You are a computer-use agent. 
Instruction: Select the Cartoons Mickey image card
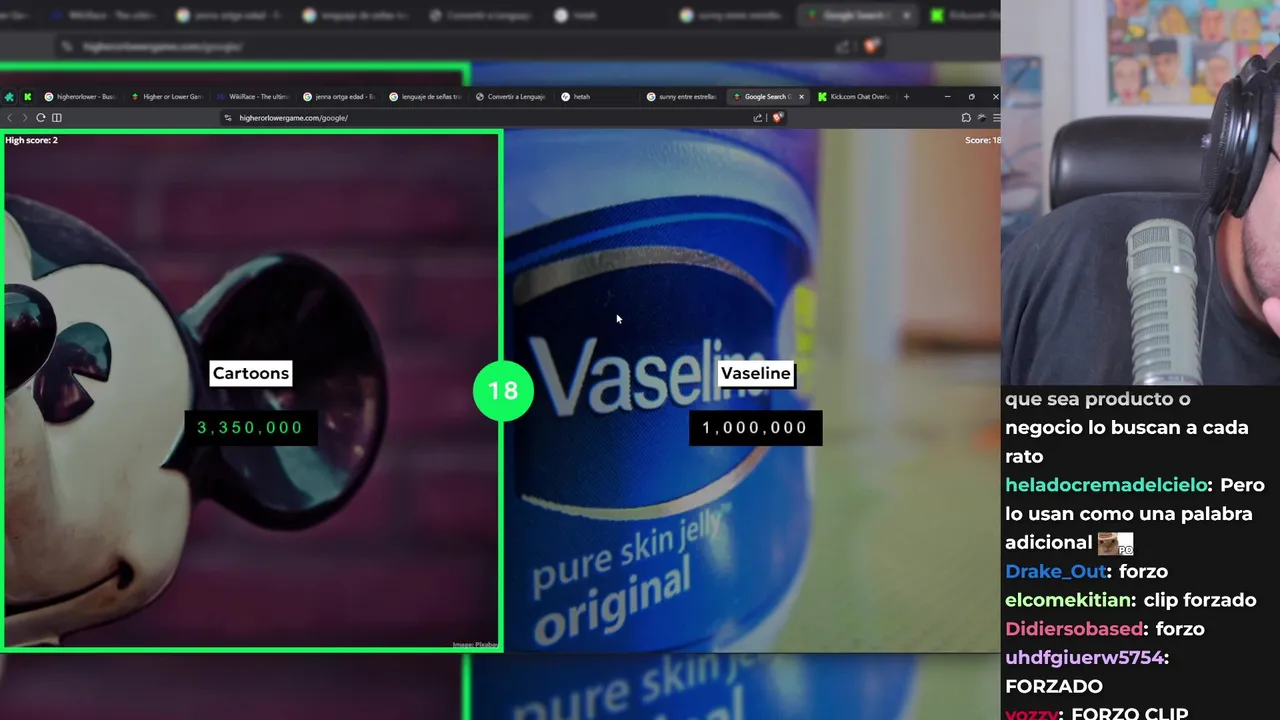[250, 391]
